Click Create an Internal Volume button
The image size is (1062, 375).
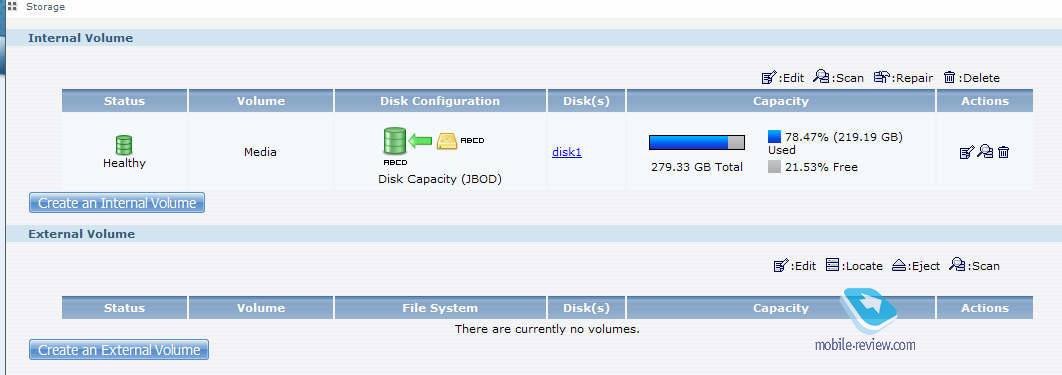(x=116, y=202)
